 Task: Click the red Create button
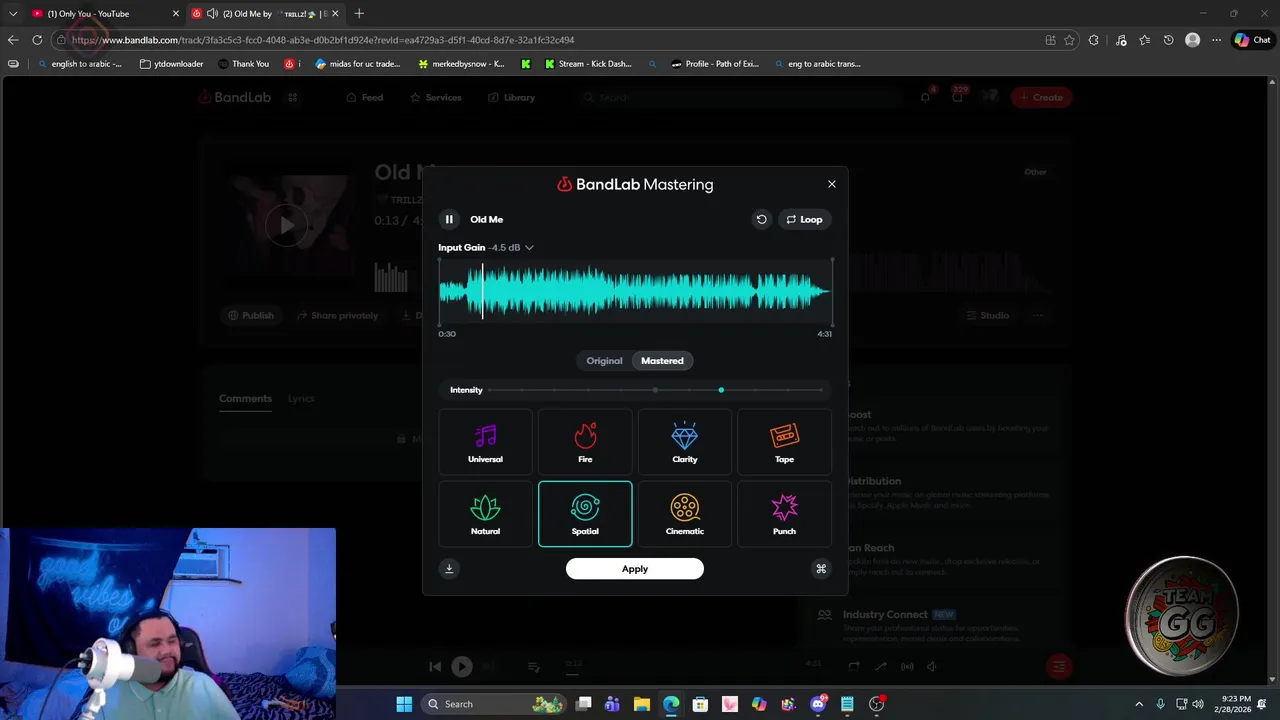click(x=1041, y=97)
